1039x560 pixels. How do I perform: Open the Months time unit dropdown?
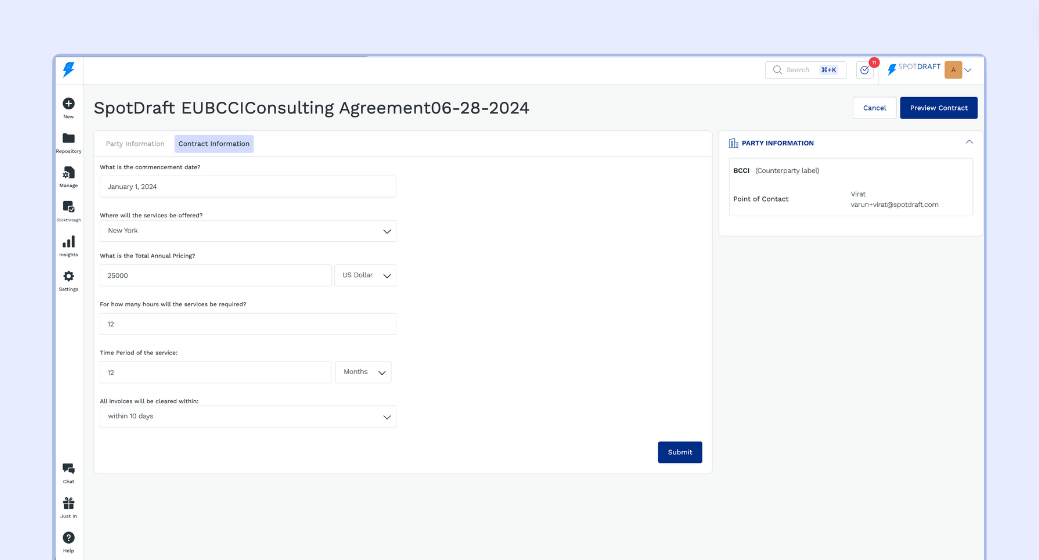click(363, 372)
